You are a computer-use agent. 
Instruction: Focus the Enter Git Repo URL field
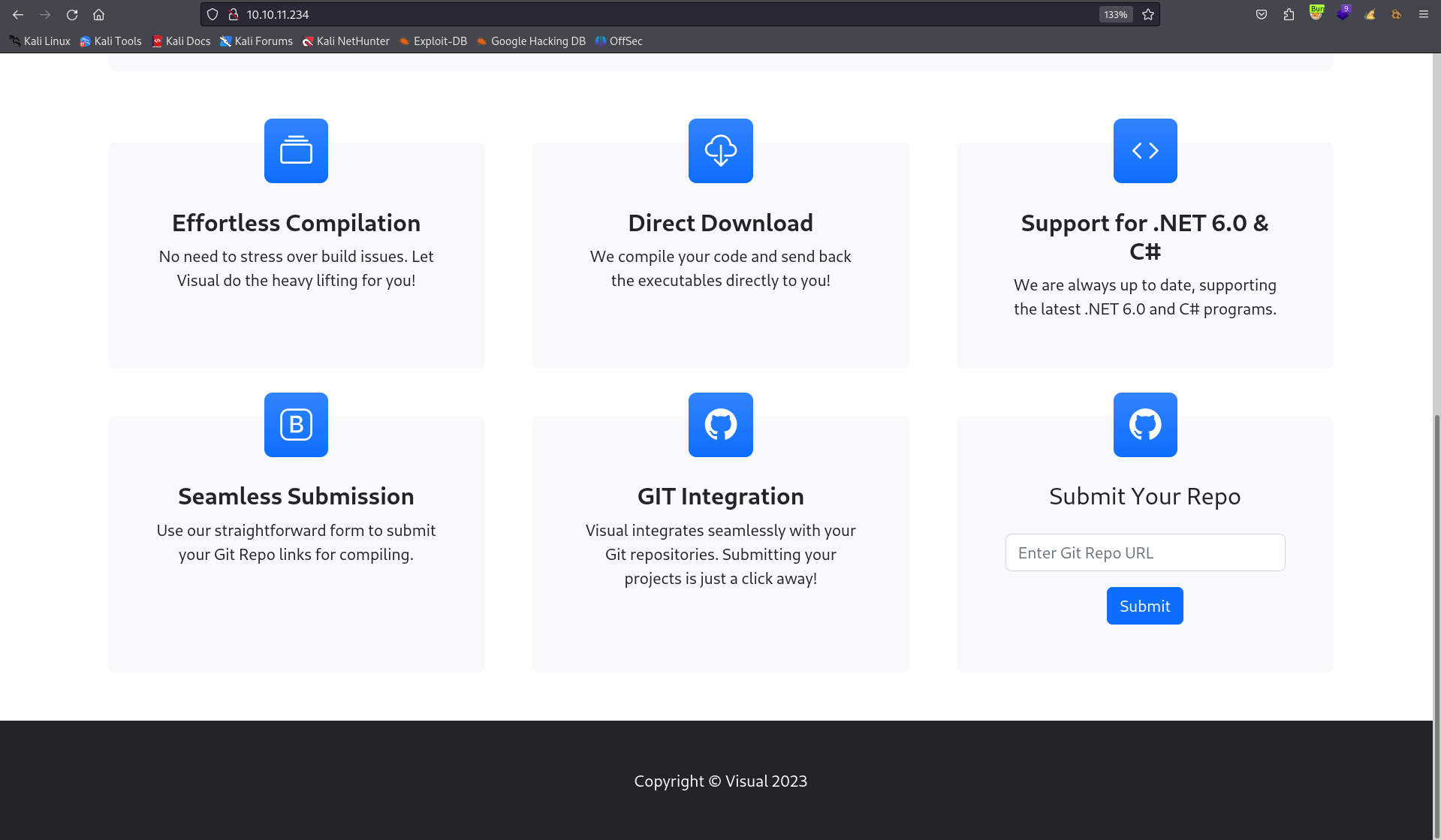pyautogui.click(x=1145, y=552)
